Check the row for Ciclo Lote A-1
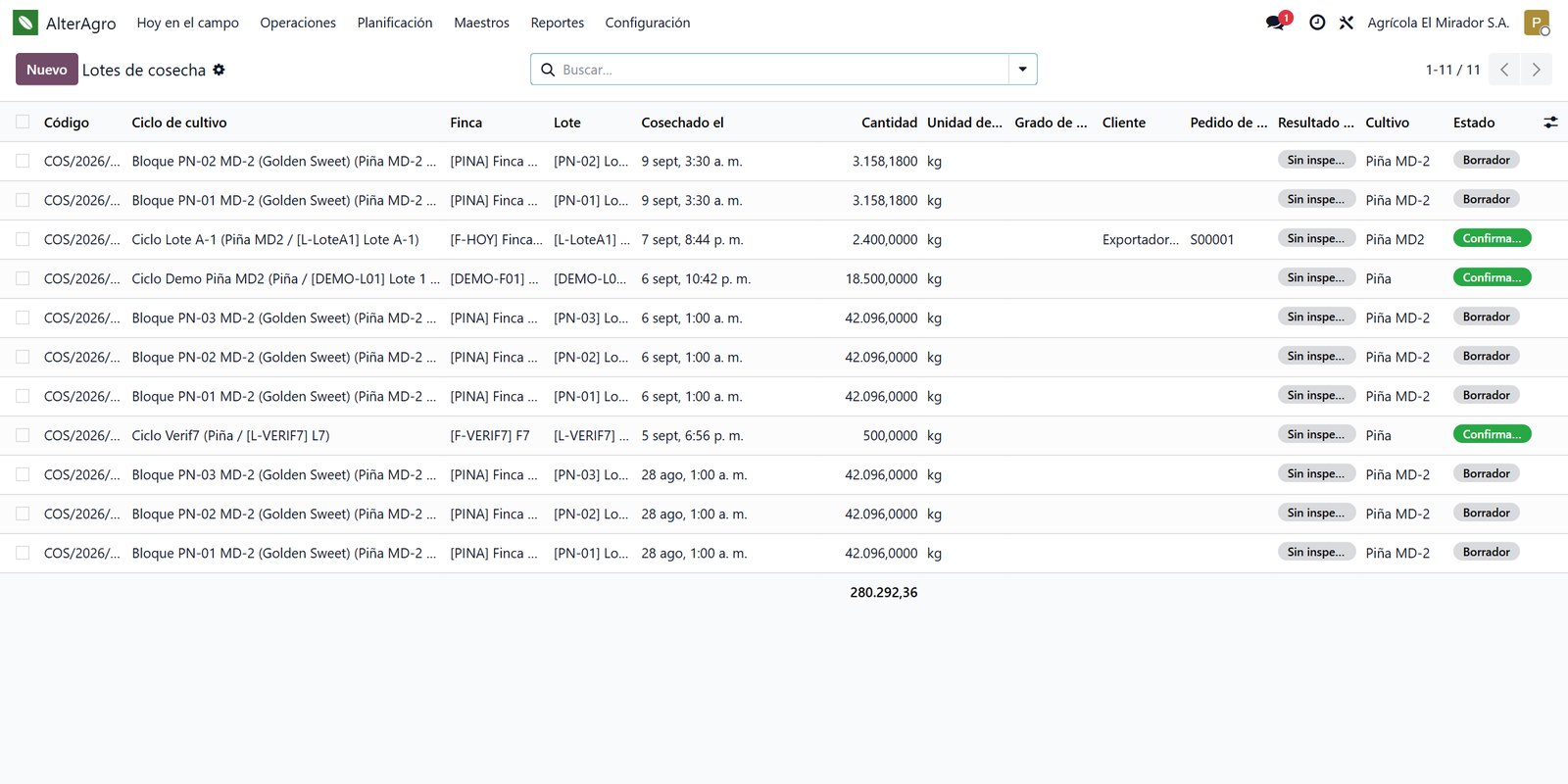 tap(23, 239)
